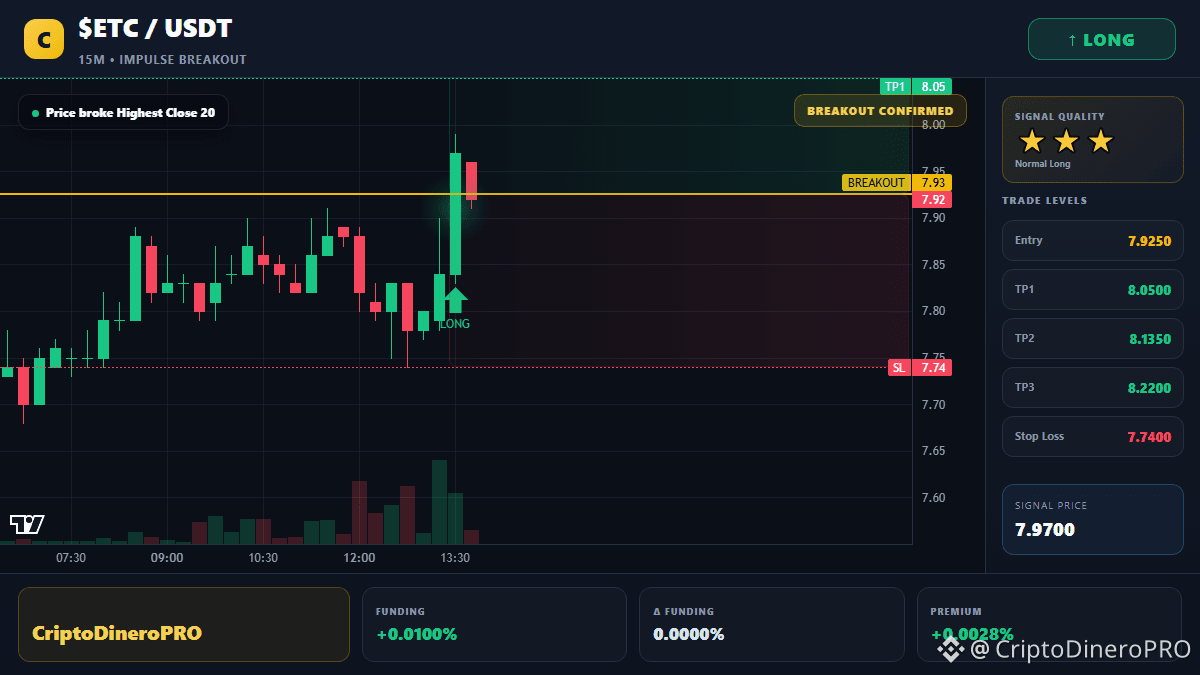Click the Δ Funding 0.0000% value

pyautogui.click(x=689, y=634)
